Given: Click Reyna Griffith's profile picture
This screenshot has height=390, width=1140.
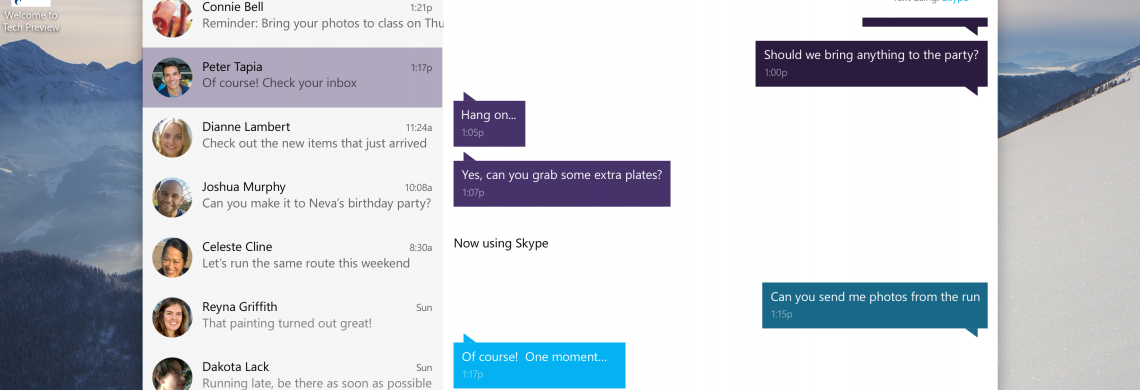Looking at the screenshot, I should click(x=172, y=317).
